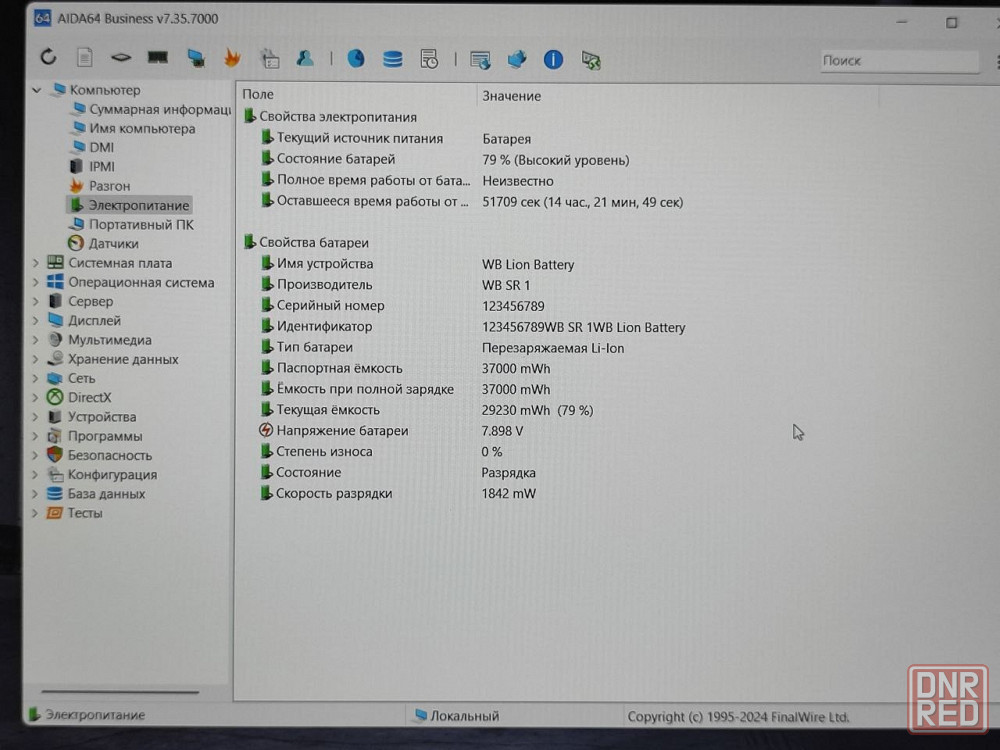Image resolution: width=1000 pixels, height=750 pixels.
Task: Select the Напряжение батареи row
Action: [x=391, y=431]
